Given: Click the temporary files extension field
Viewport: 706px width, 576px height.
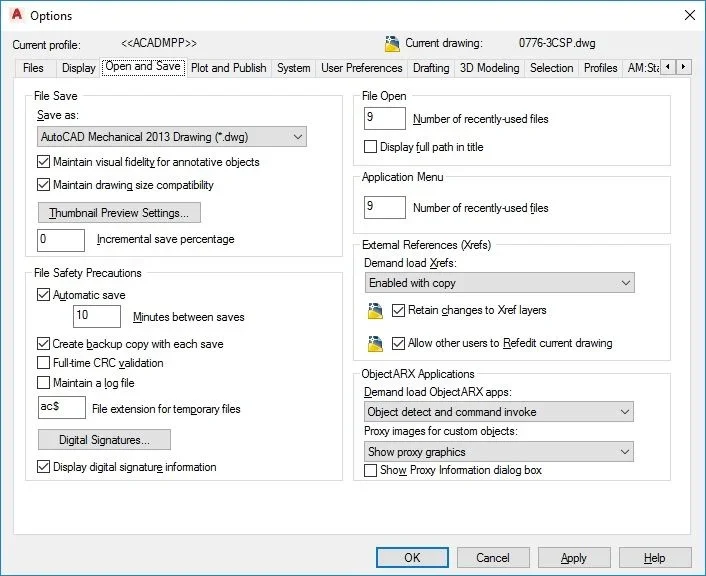Looking at the screenshot, I should click(62, 408).
